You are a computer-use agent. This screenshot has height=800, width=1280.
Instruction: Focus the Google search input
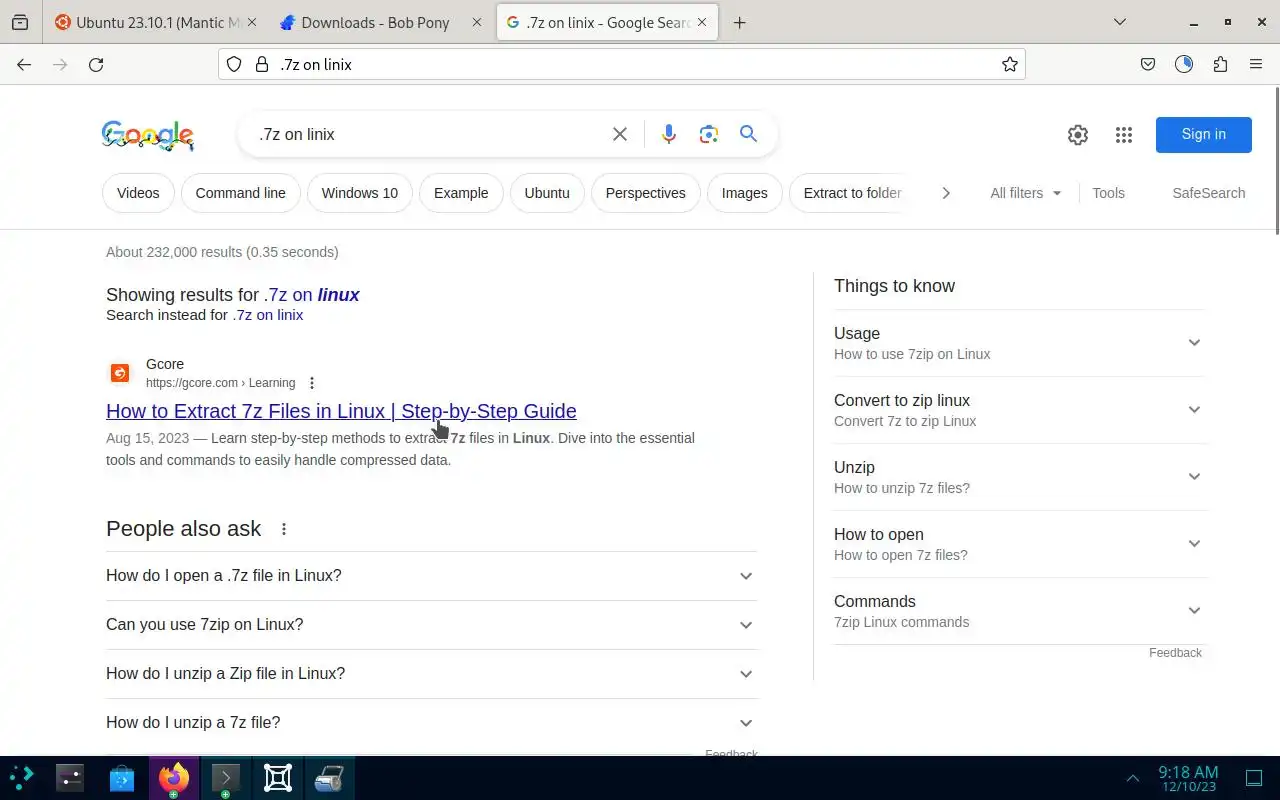(430, 134)
